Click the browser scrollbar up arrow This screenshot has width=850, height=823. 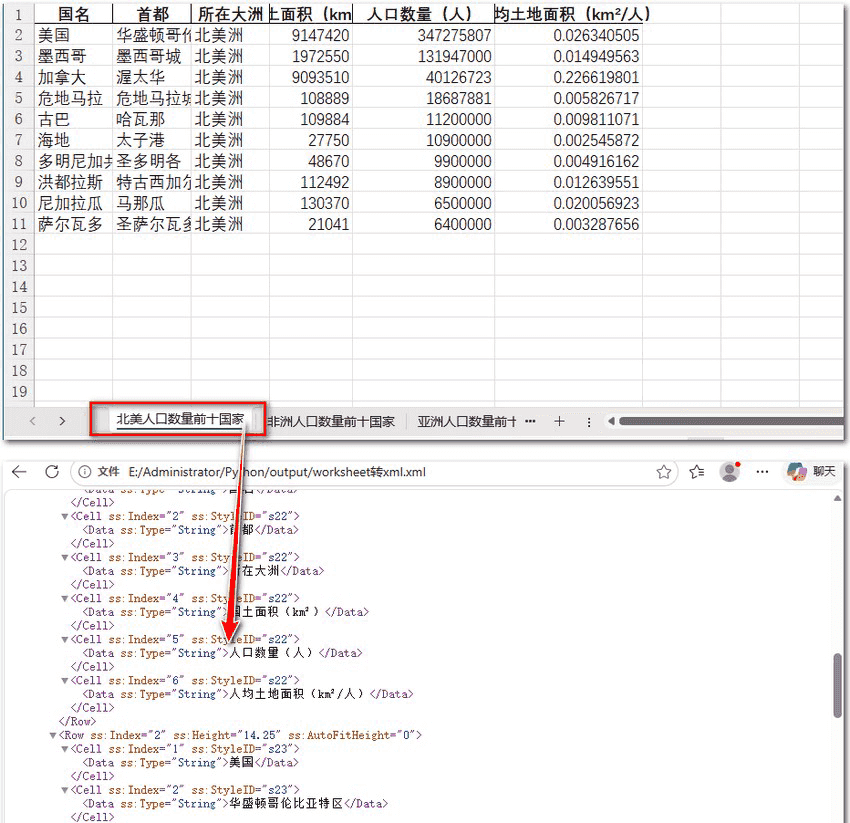tap(838, 498)
